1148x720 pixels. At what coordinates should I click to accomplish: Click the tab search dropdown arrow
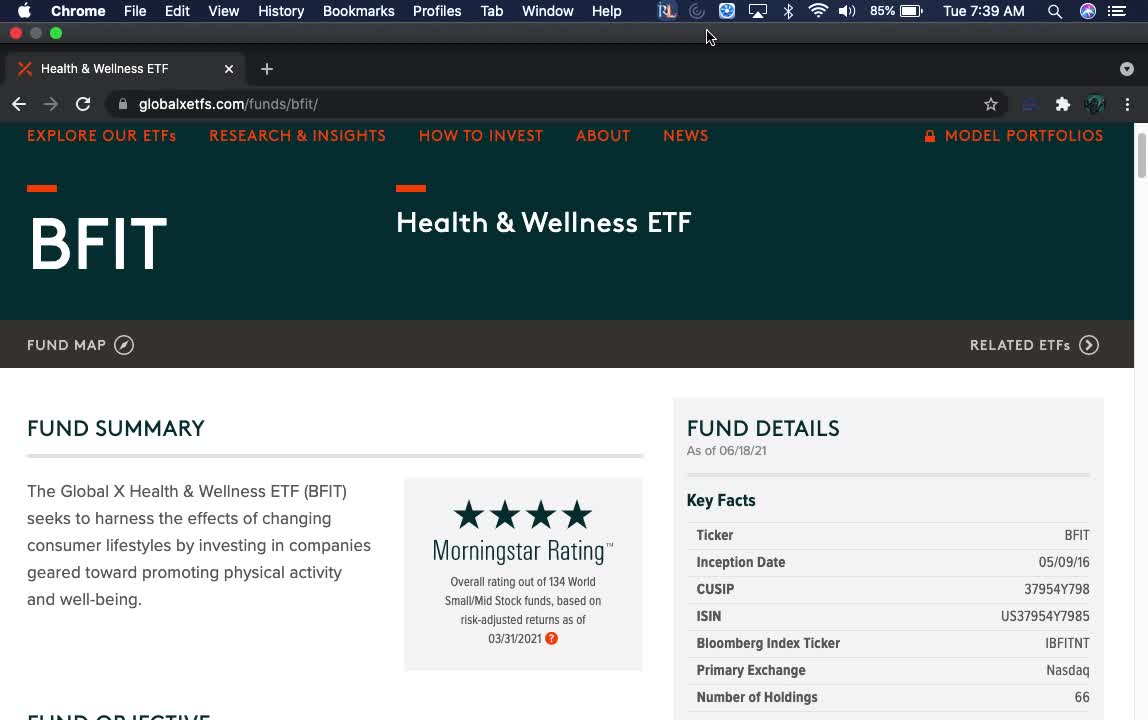(x=1127, y=69)
